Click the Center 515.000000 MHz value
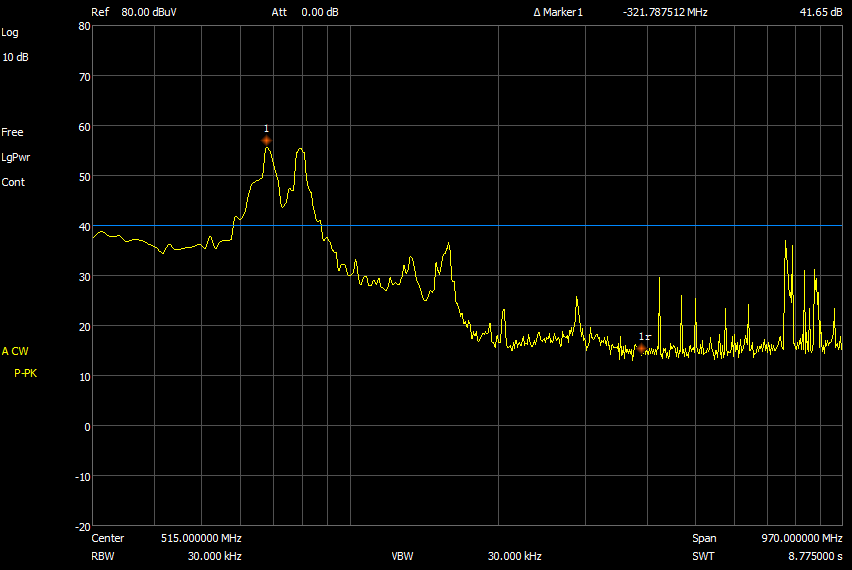The width and height of the screenshot is (852, 570). [x=201, y=538]
